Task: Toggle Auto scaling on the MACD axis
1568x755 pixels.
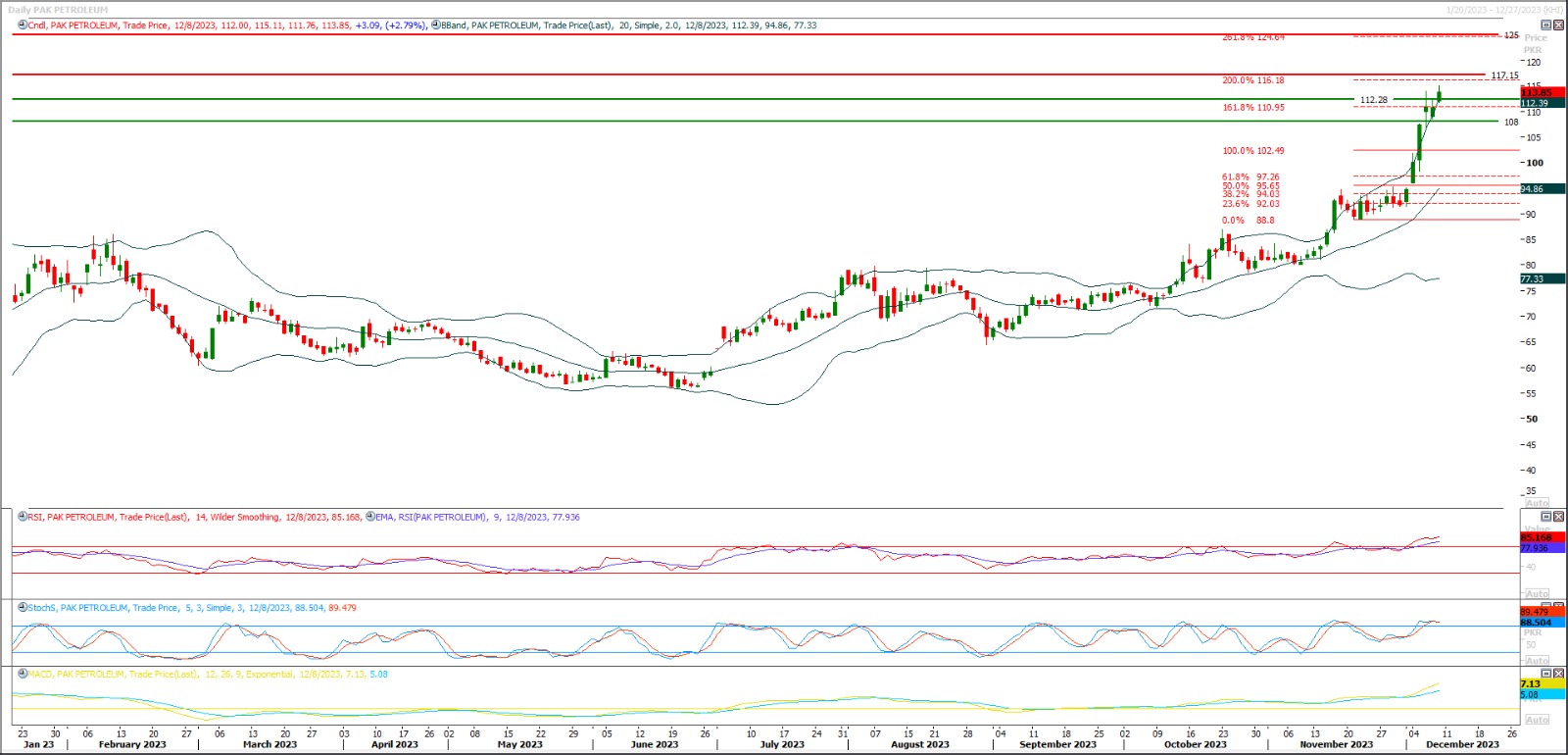Action: pyautogui.click(x=1537, y=720)
